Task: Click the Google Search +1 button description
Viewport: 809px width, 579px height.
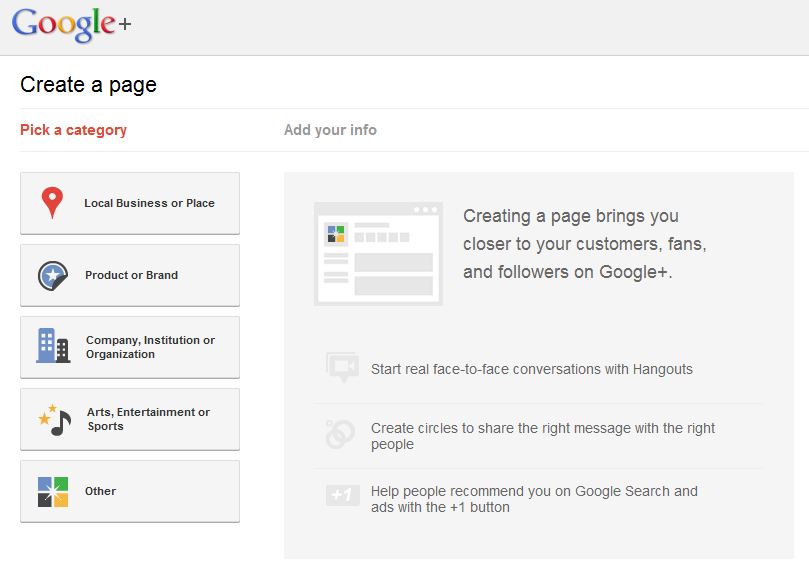Action: (534, 499)
